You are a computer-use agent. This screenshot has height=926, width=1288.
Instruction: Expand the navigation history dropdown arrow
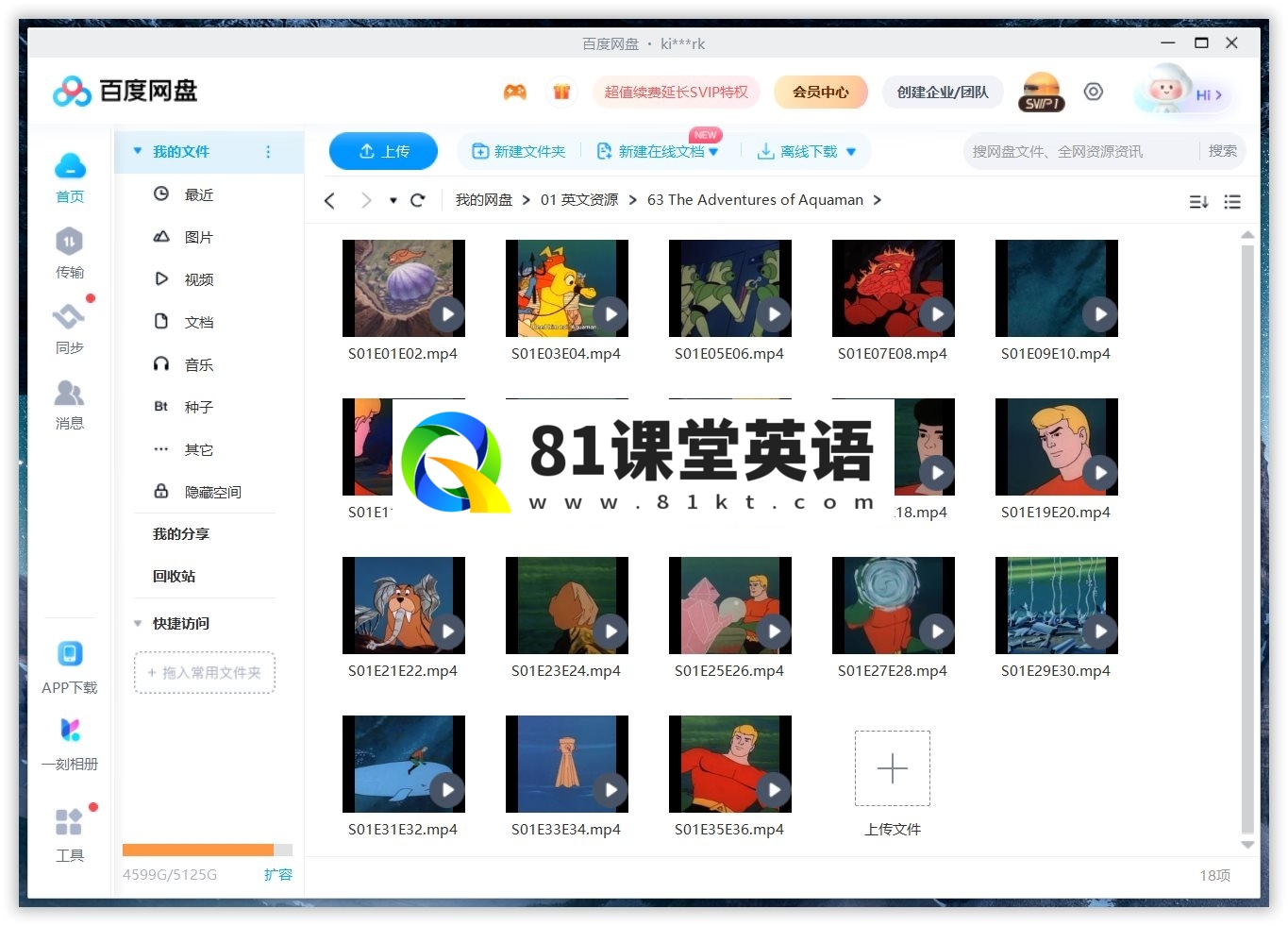click(x=393, y=200)
